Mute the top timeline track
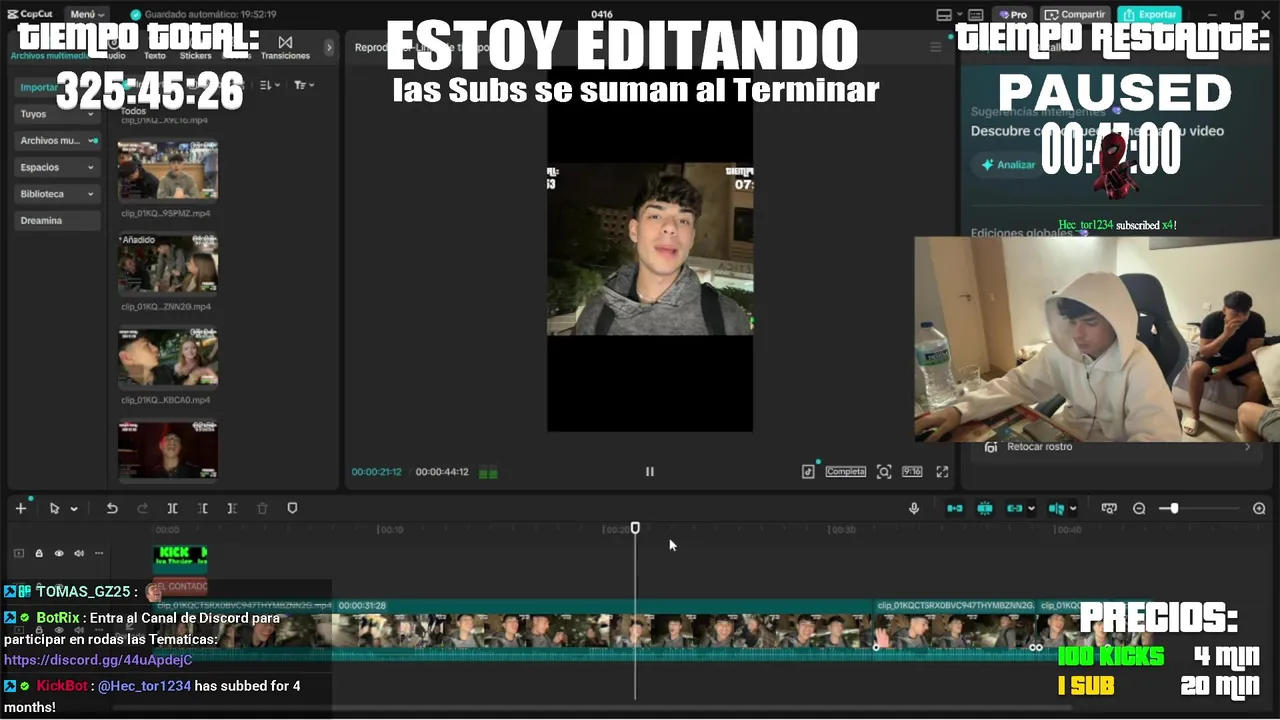 [x=79, y=553]
